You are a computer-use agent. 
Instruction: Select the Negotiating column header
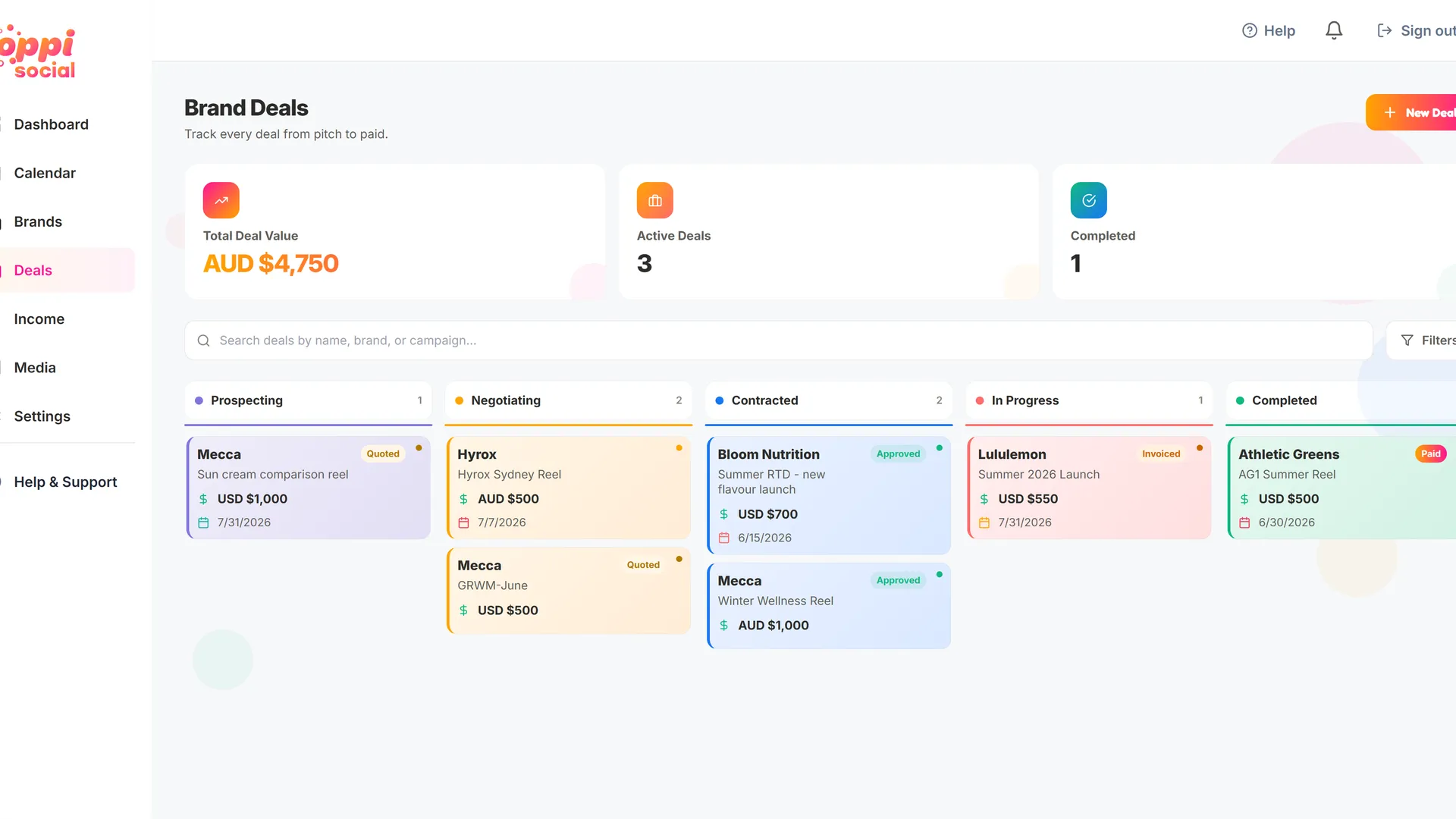(x=569, y=401)
